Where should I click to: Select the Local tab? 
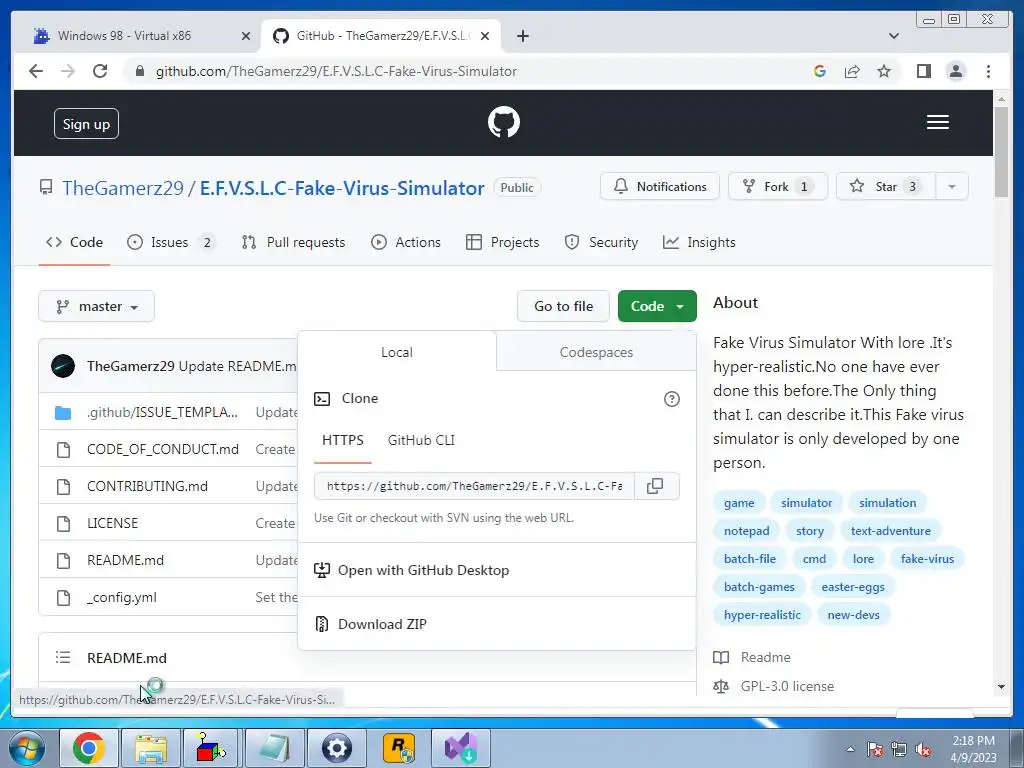point(396,352)
